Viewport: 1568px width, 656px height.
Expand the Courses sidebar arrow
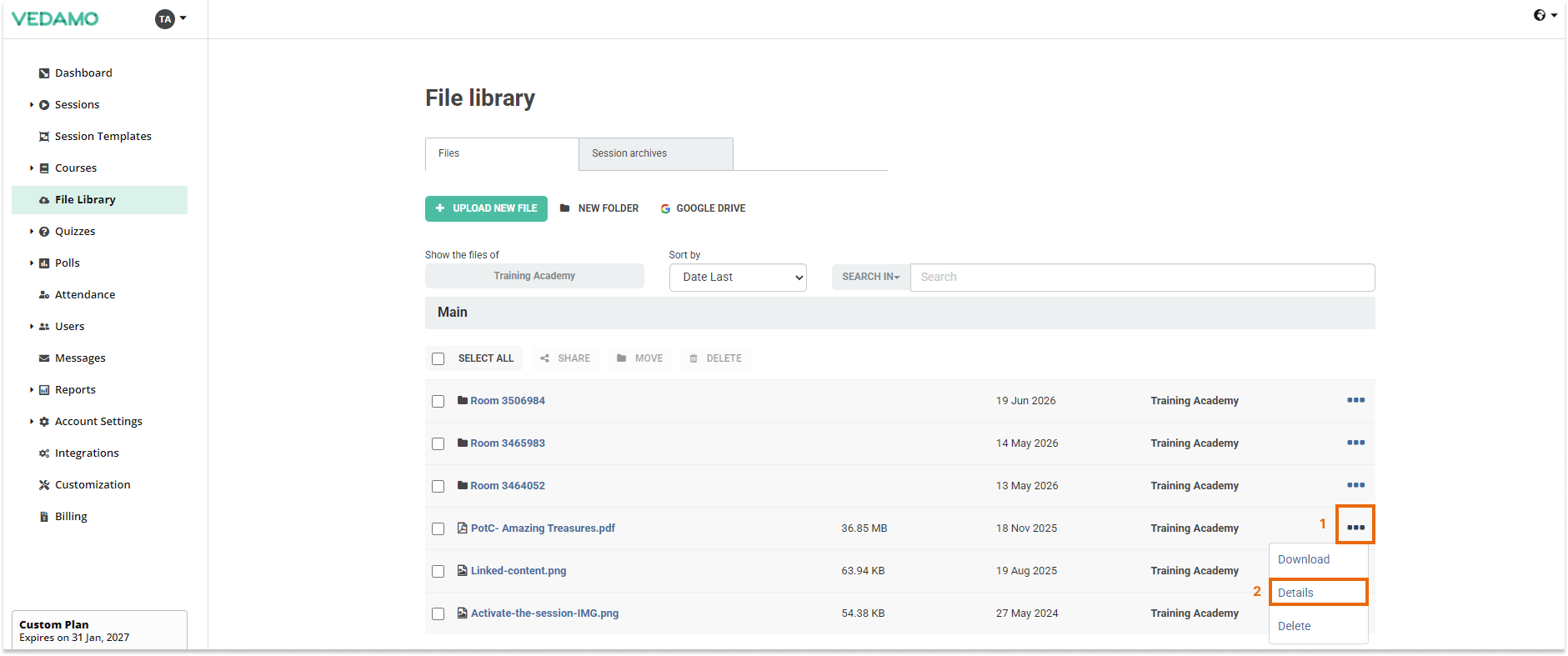[x=32, y=168]
